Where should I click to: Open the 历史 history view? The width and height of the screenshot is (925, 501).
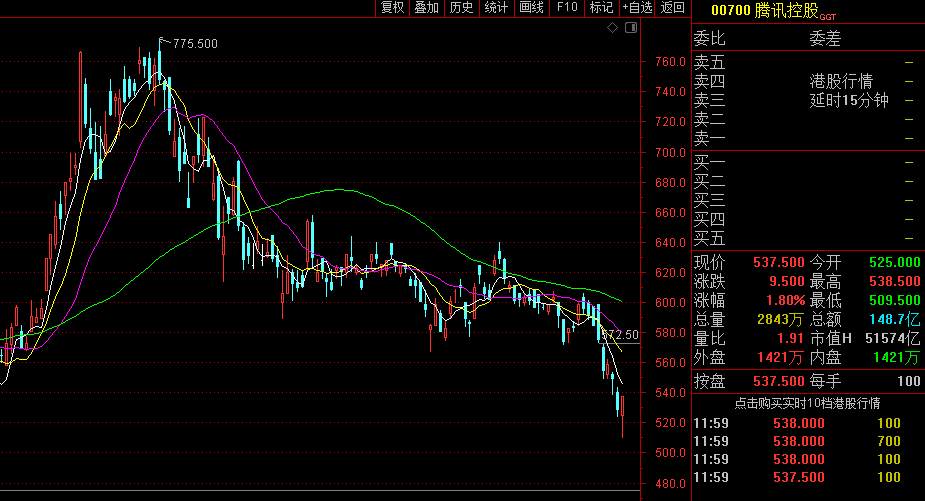[461, 8]
